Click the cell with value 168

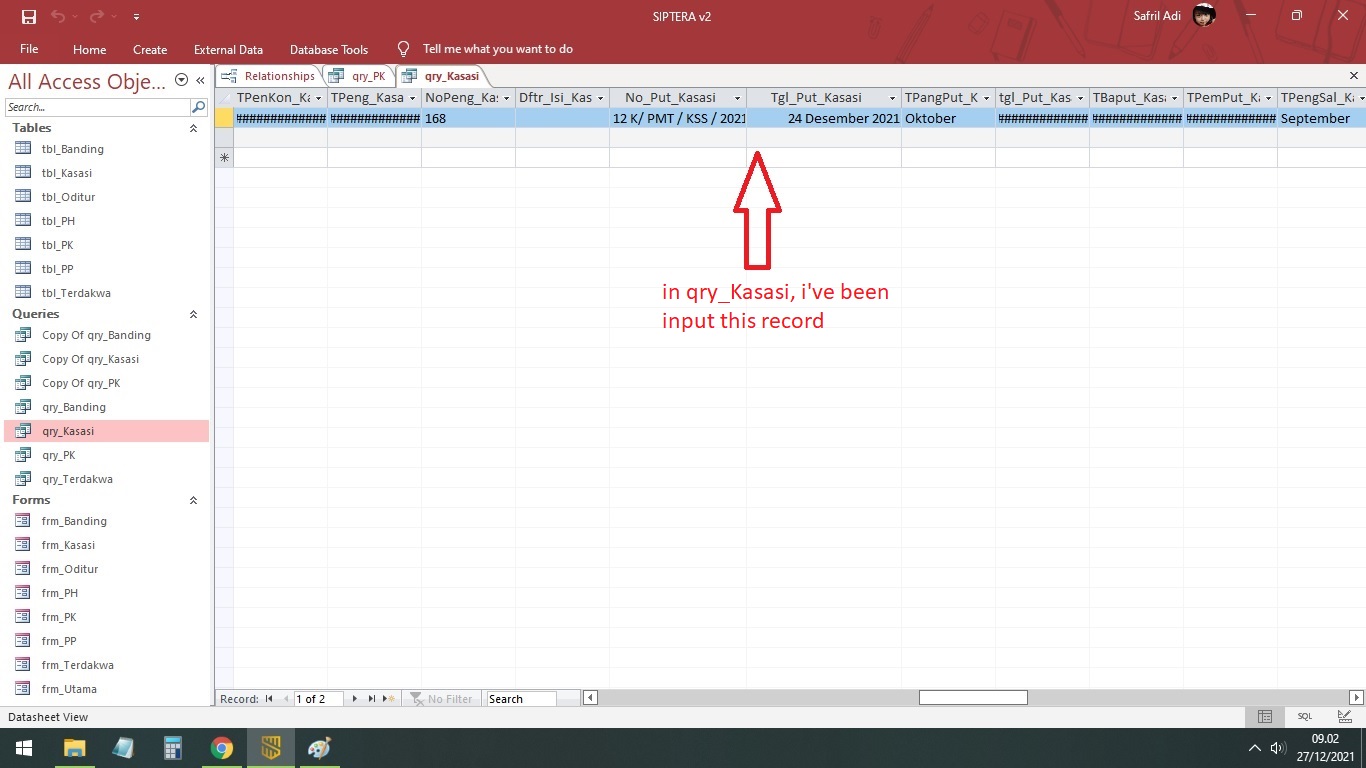(x=468, y=118)
